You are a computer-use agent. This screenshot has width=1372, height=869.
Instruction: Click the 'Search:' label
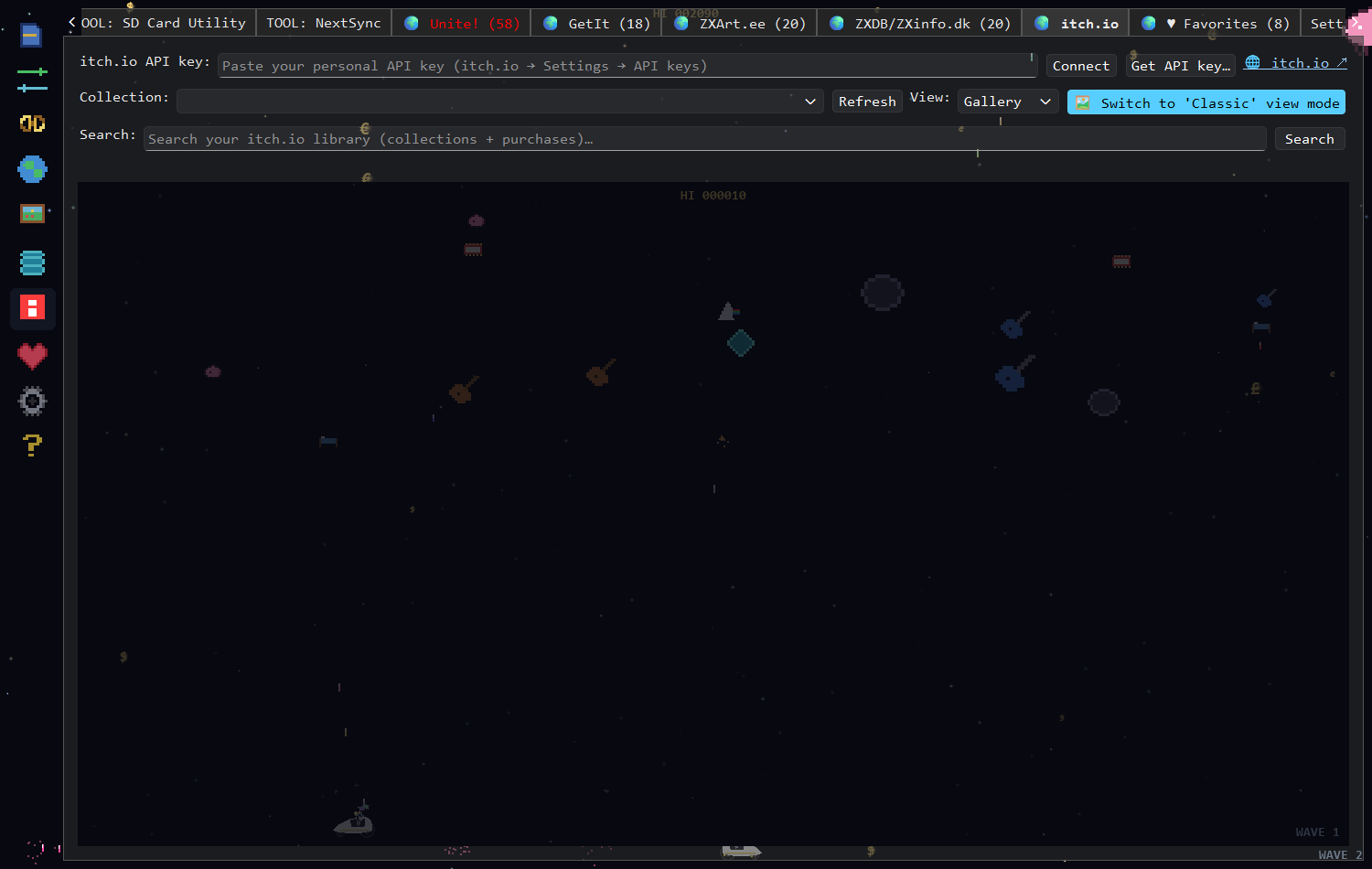108,134
